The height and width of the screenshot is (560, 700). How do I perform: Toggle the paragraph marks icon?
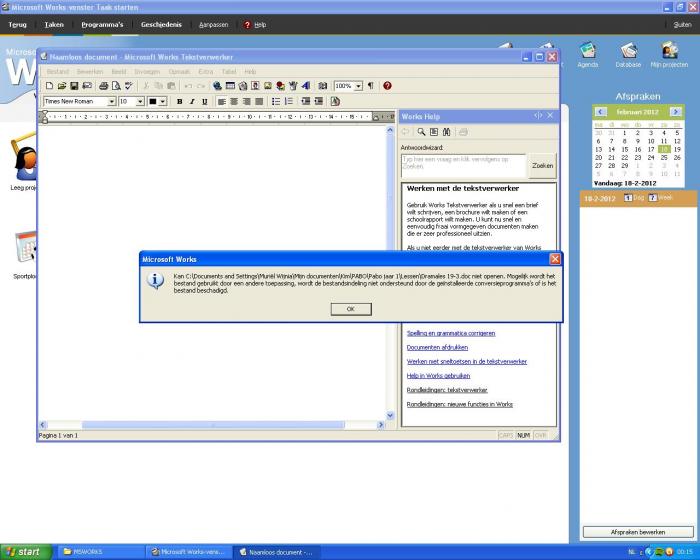371,86
